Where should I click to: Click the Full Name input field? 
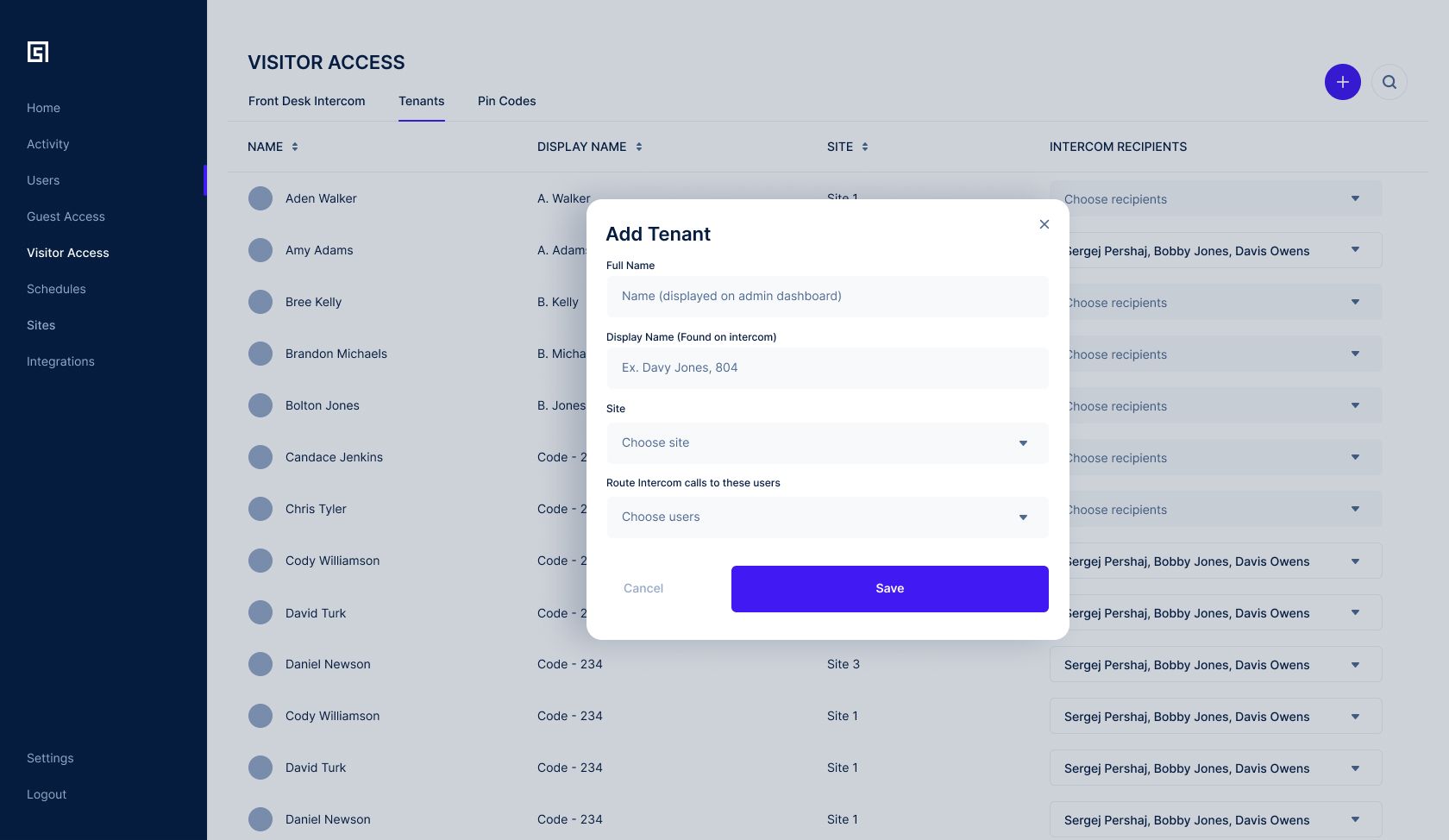click(826, 297)
